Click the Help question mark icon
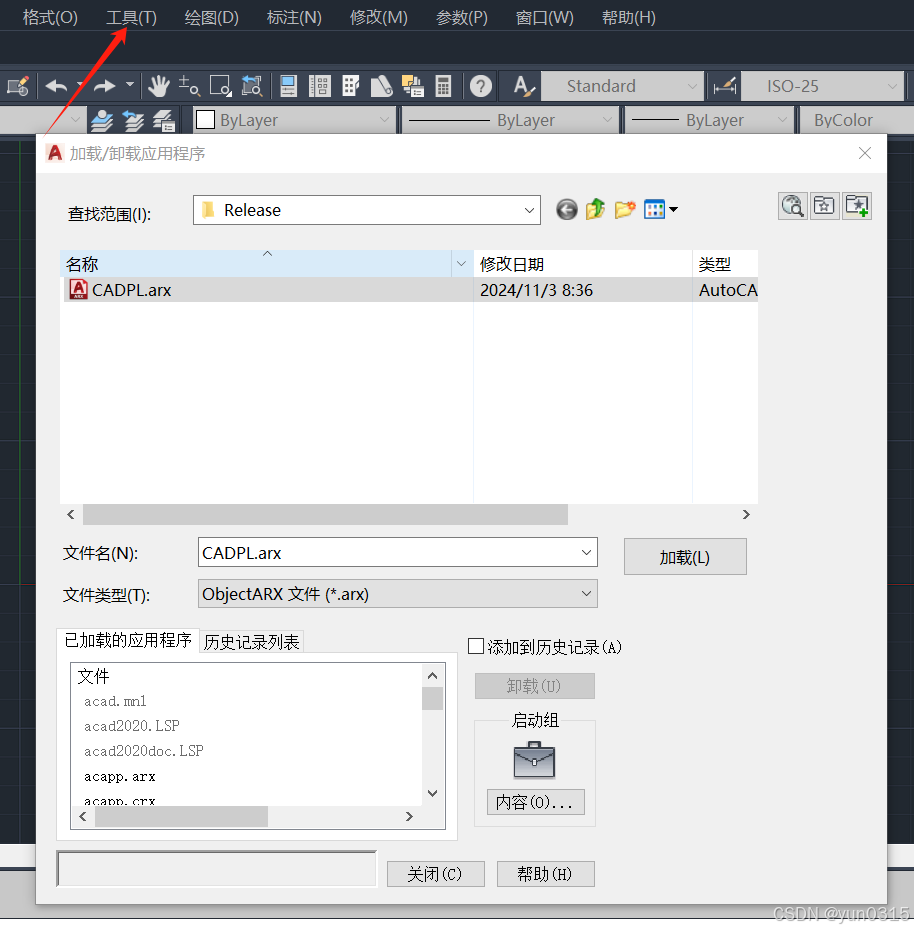914x930 pixels. (481, 87)
